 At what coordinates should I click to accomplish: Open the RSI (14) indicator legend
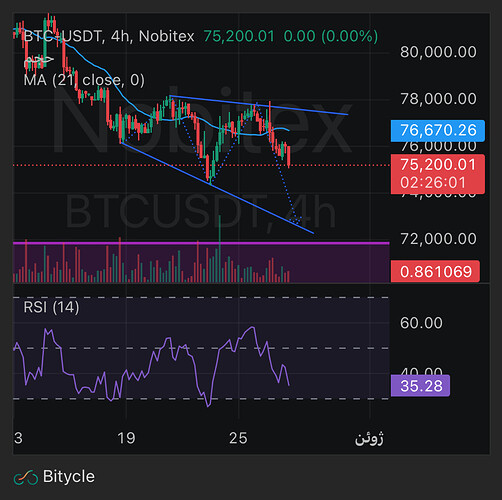pyautogui.click(x=51, y=307)
